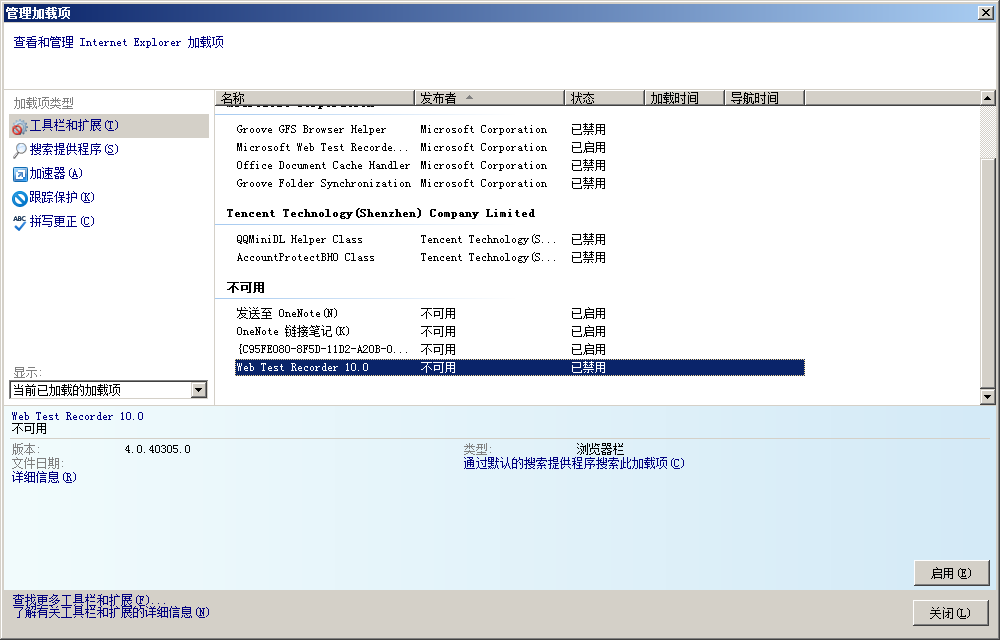Click the 不可用 group header

coord(246,287)
